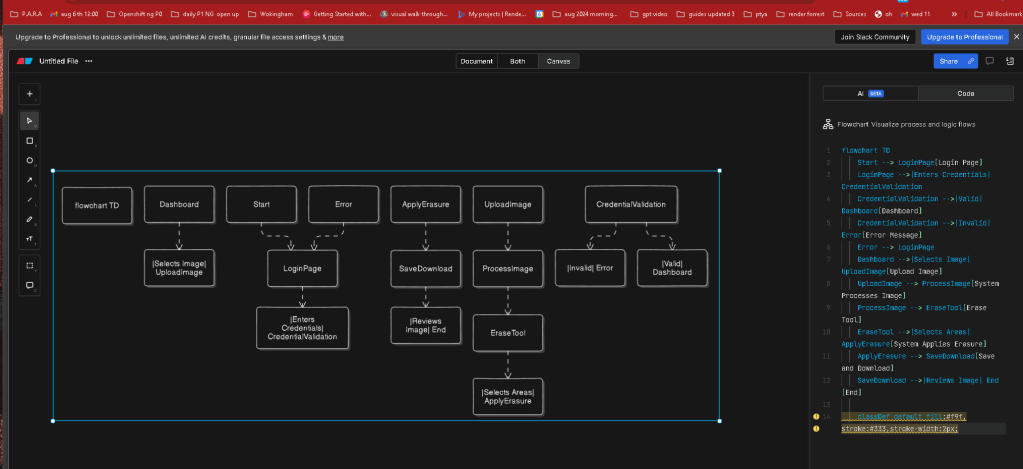The height and width of the screenshot is (469, 1023).
Task: Select the pencil freehand tool
Action: pos(29,219)
